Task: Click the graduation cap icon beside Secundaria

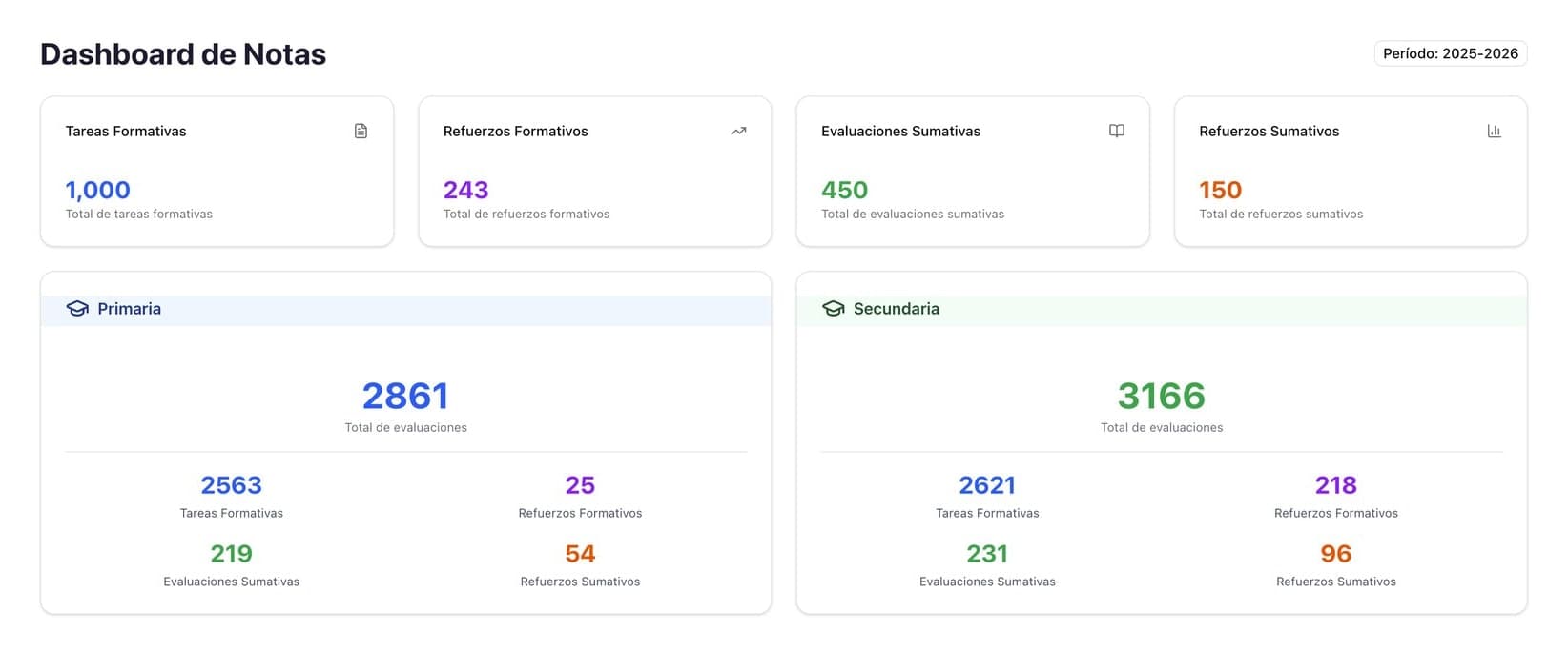Action: pos(834,309)
